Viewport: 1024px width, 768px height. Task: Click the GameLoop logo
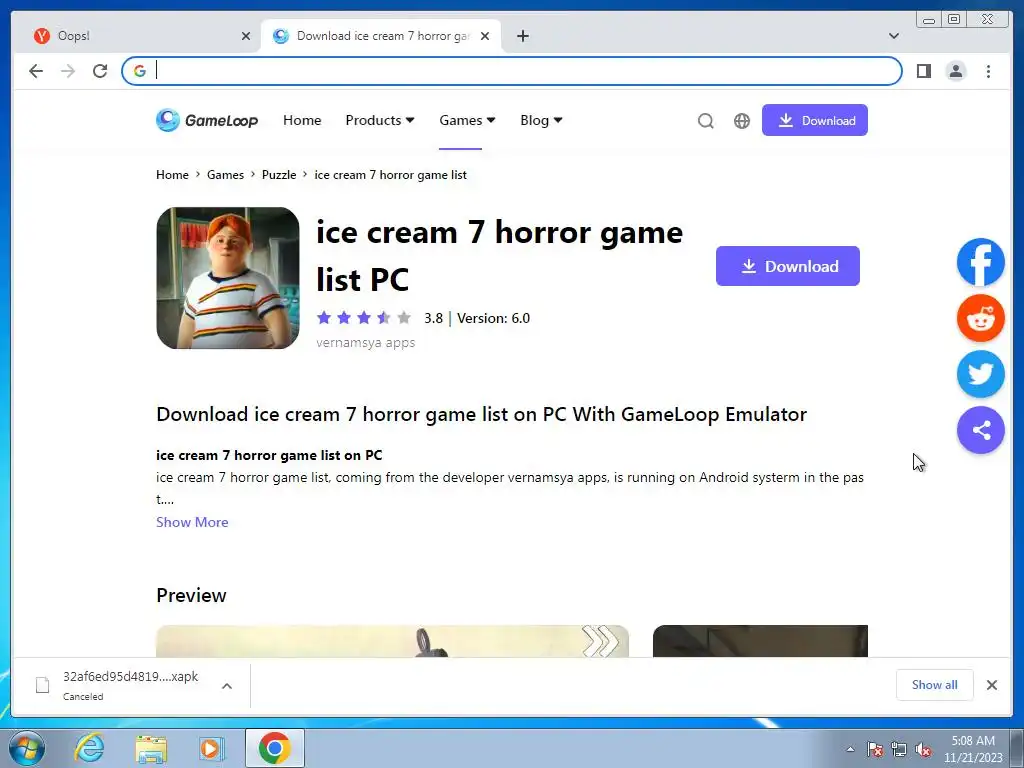click(207, 120)
